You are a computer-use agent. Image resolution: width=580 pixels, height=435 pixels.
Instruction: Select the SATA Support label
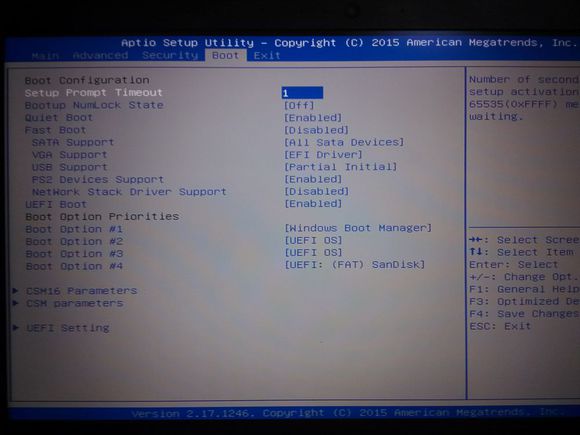(x=73, y=142)
